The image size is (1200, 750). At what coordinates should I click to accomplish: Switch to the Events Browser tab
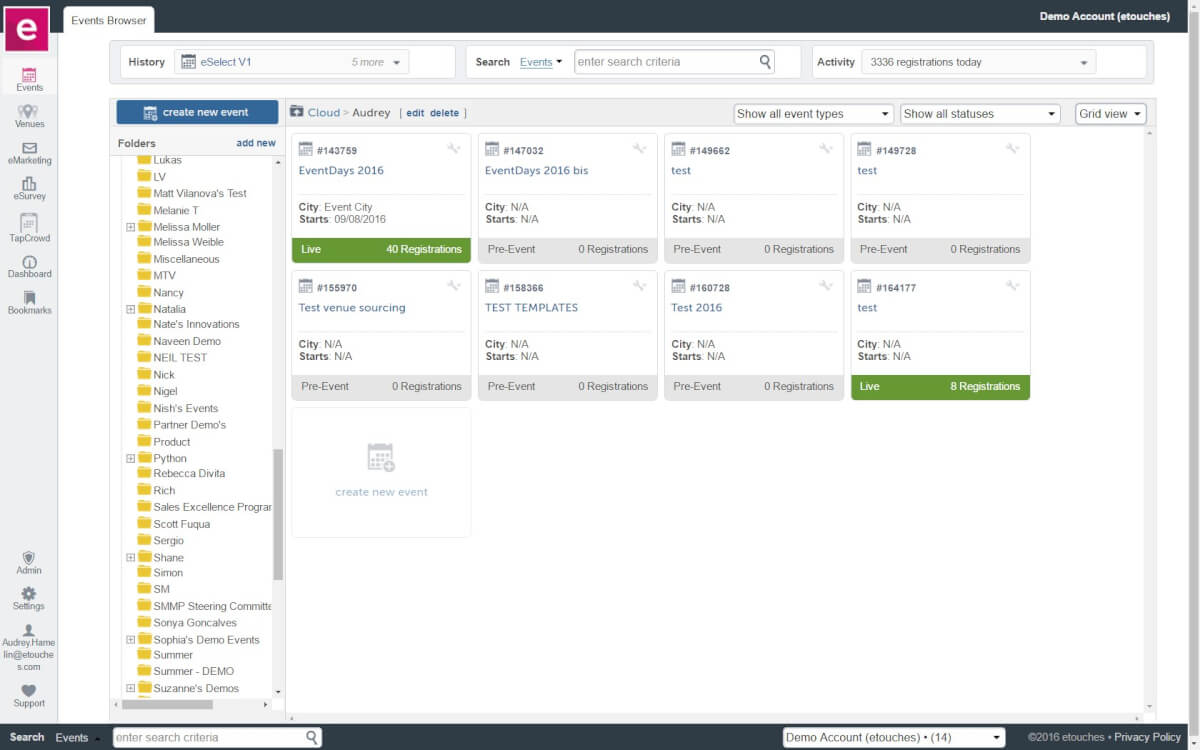click(x=108, y=19)
